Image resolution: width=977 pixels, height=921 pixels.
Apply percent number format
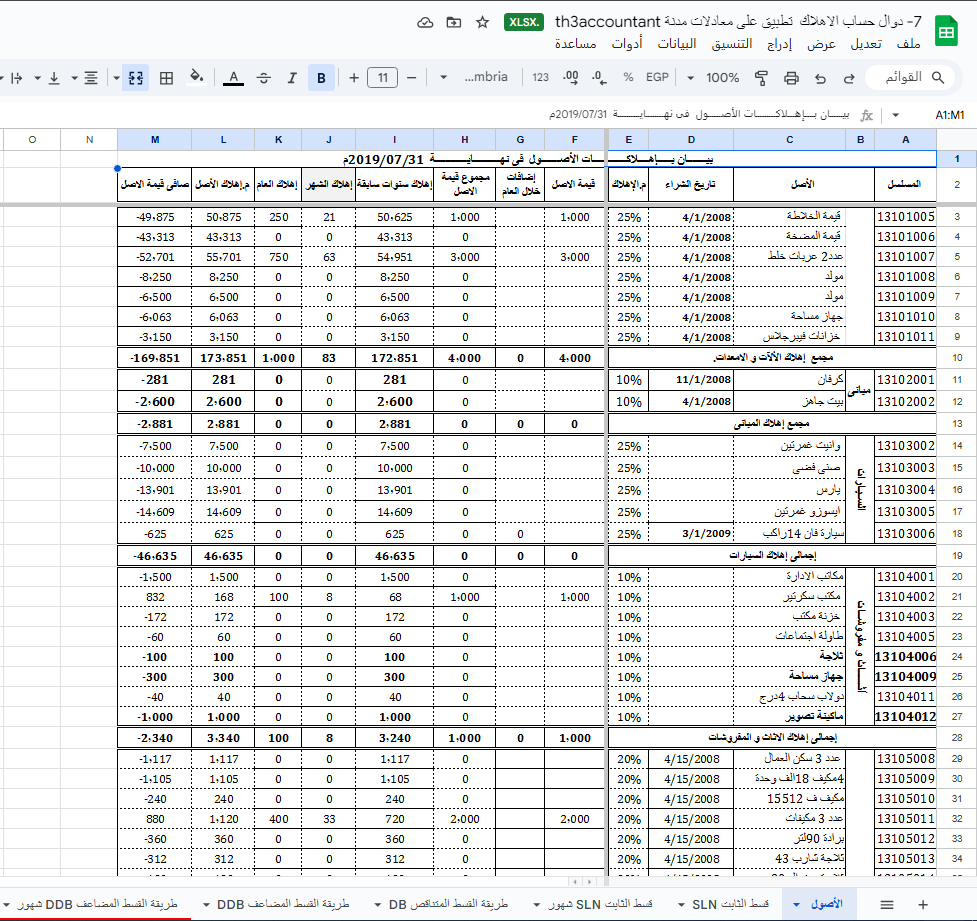click(x=628, y=77)
